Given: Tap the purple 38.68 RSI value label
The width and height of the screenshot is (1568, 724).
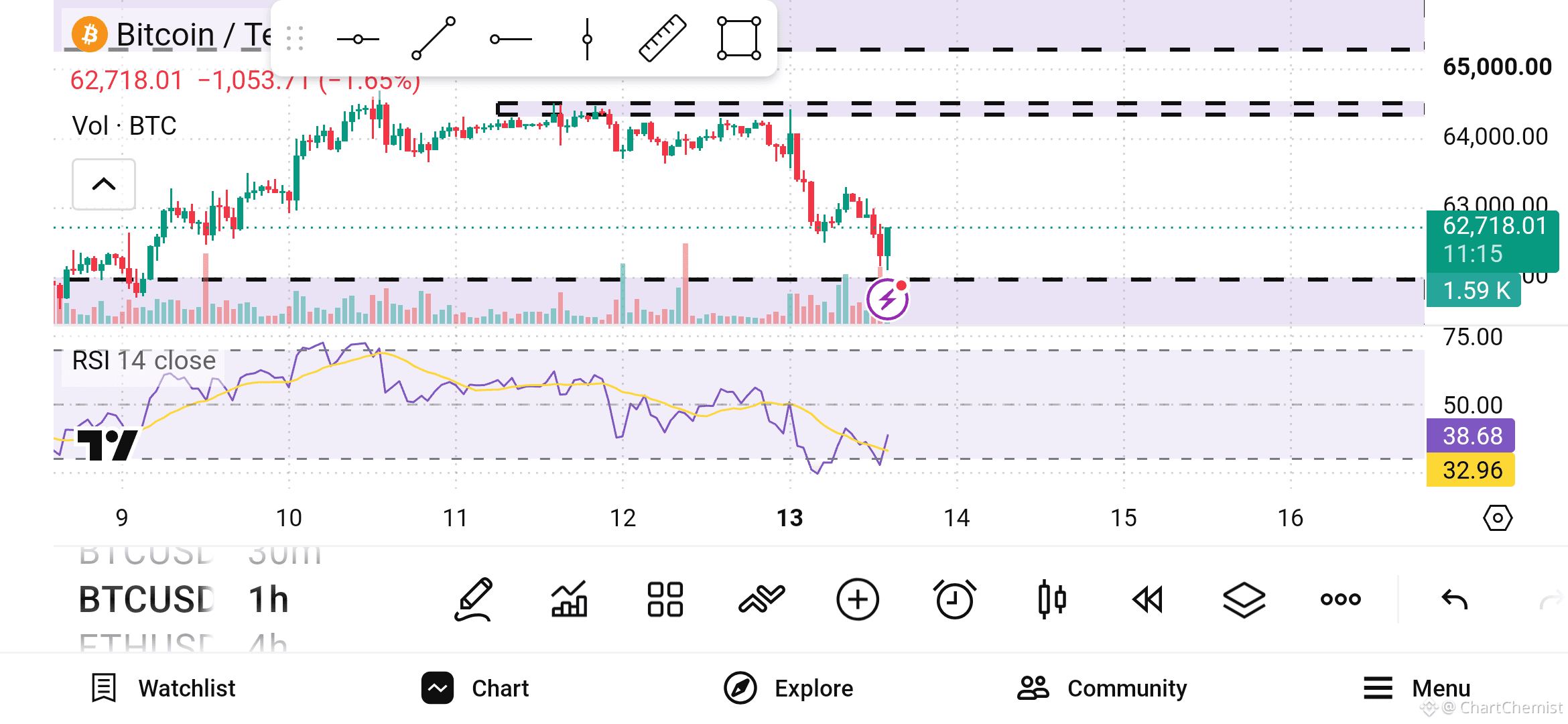Looking at the screenshot, I should click(x=1471, y=436).
